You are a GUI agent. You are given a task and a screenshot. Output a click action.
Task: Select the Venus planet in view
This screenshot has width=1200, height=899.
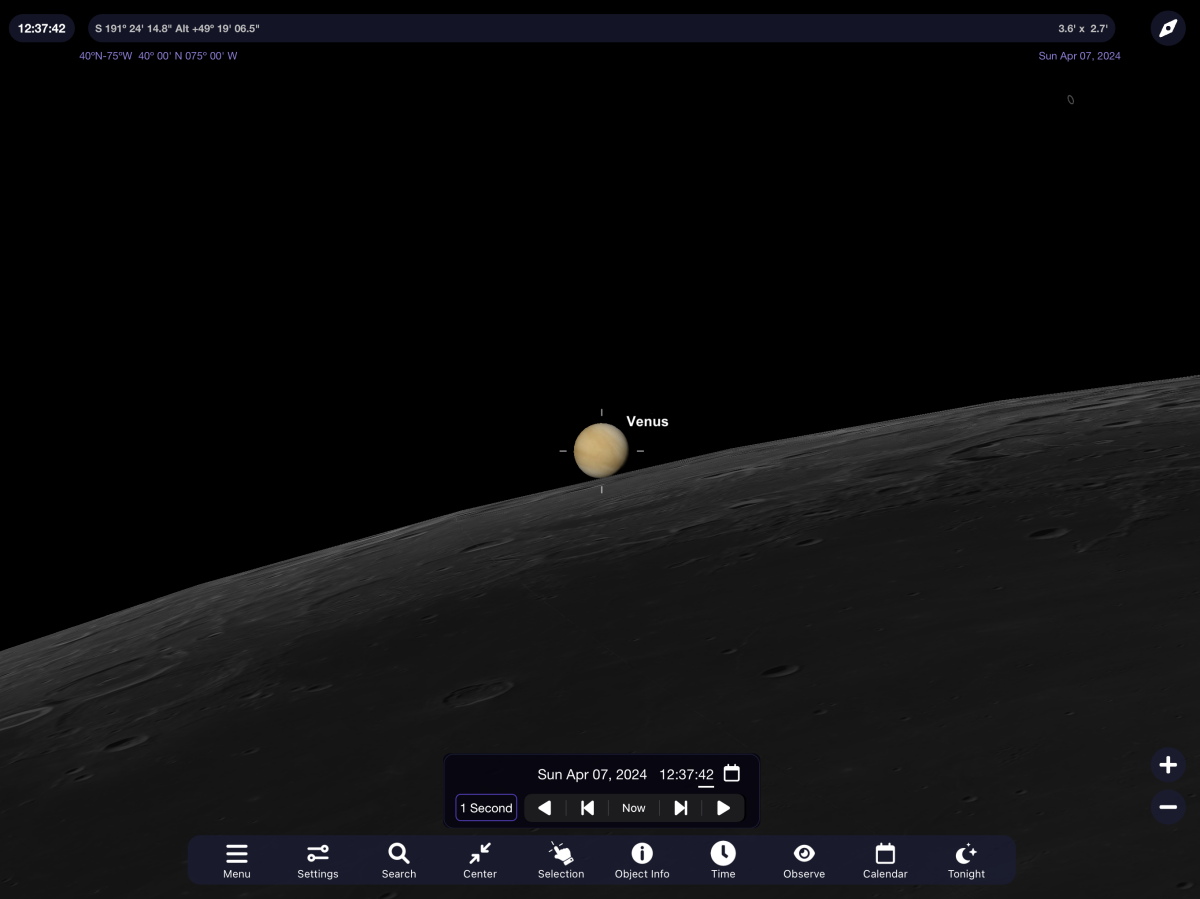[x=601, y=450]
